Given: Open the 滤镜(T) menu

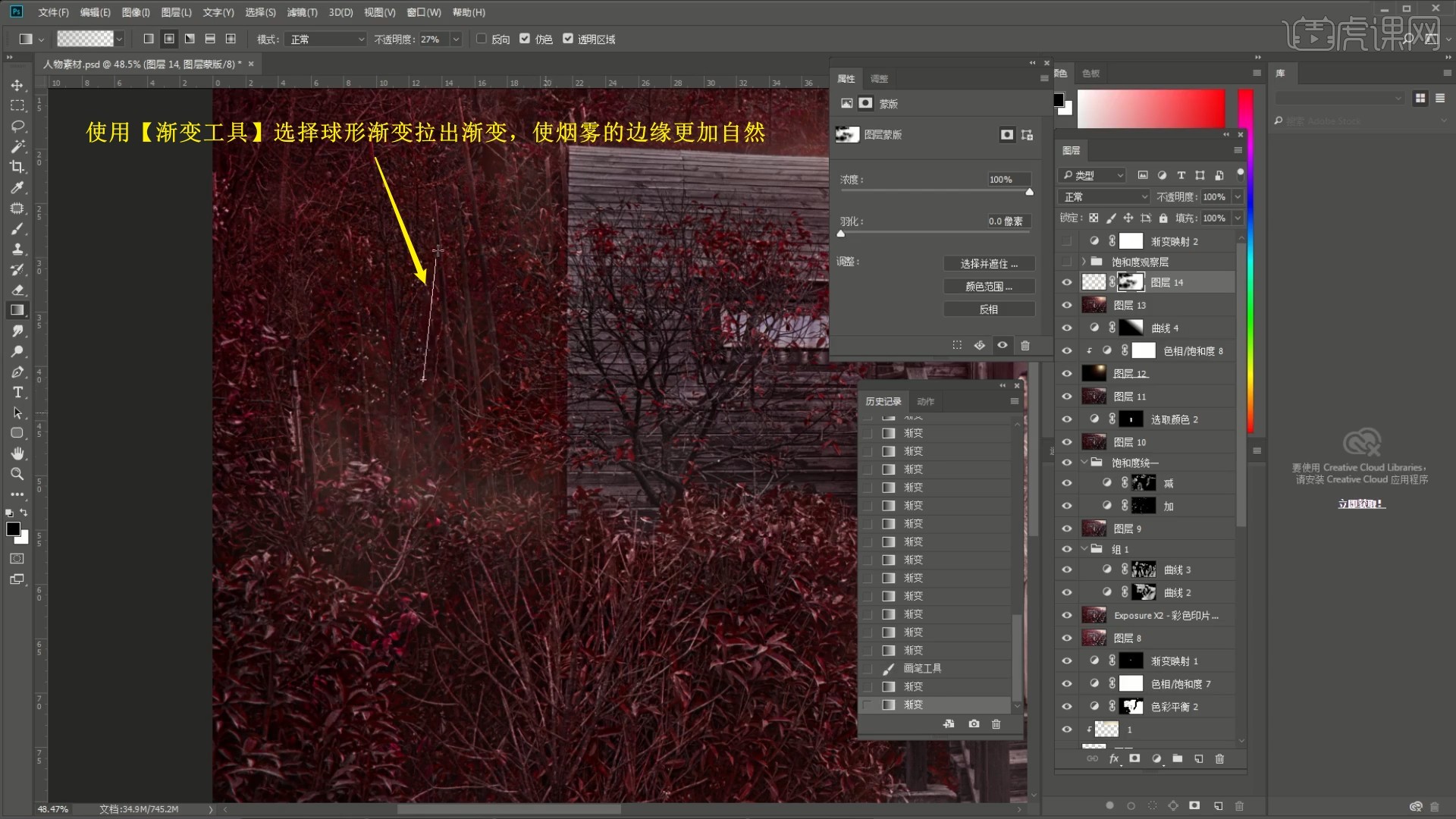Looking at the screenshot, I should click(x=301, y=12).
